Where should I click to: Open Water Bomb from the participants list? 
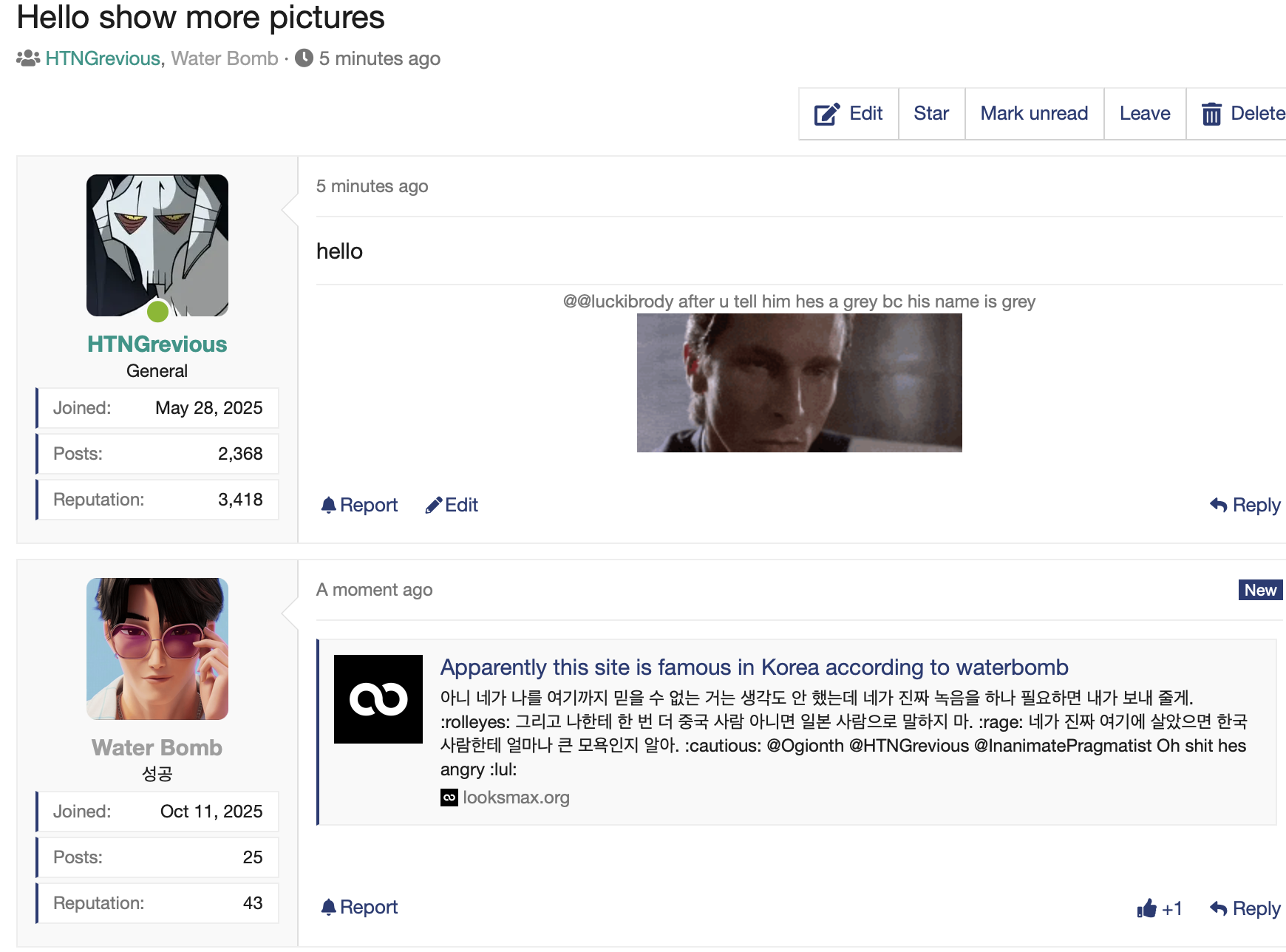(225, 58)
